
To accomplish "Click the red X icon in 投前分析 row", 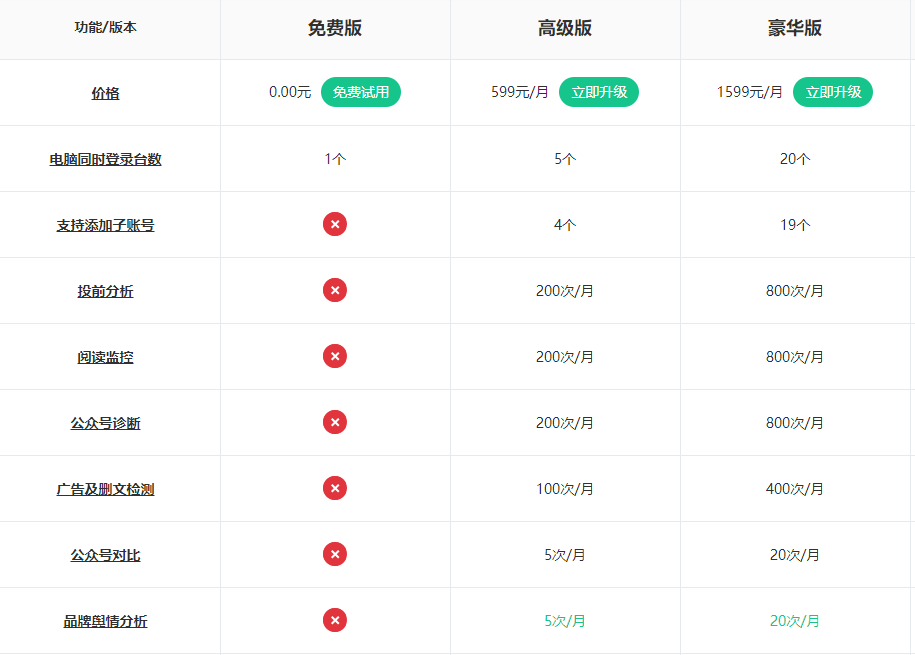I will pos(335,290).
